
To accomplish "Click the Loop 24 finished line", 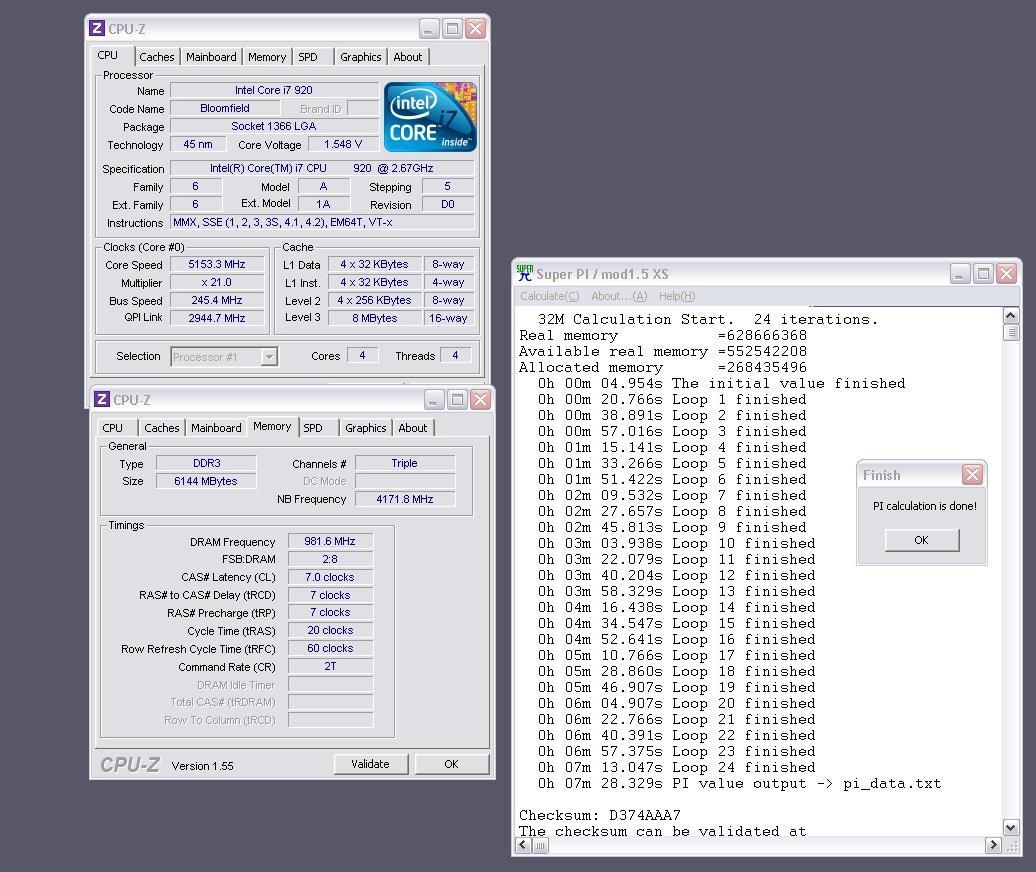I will (676, 768).
